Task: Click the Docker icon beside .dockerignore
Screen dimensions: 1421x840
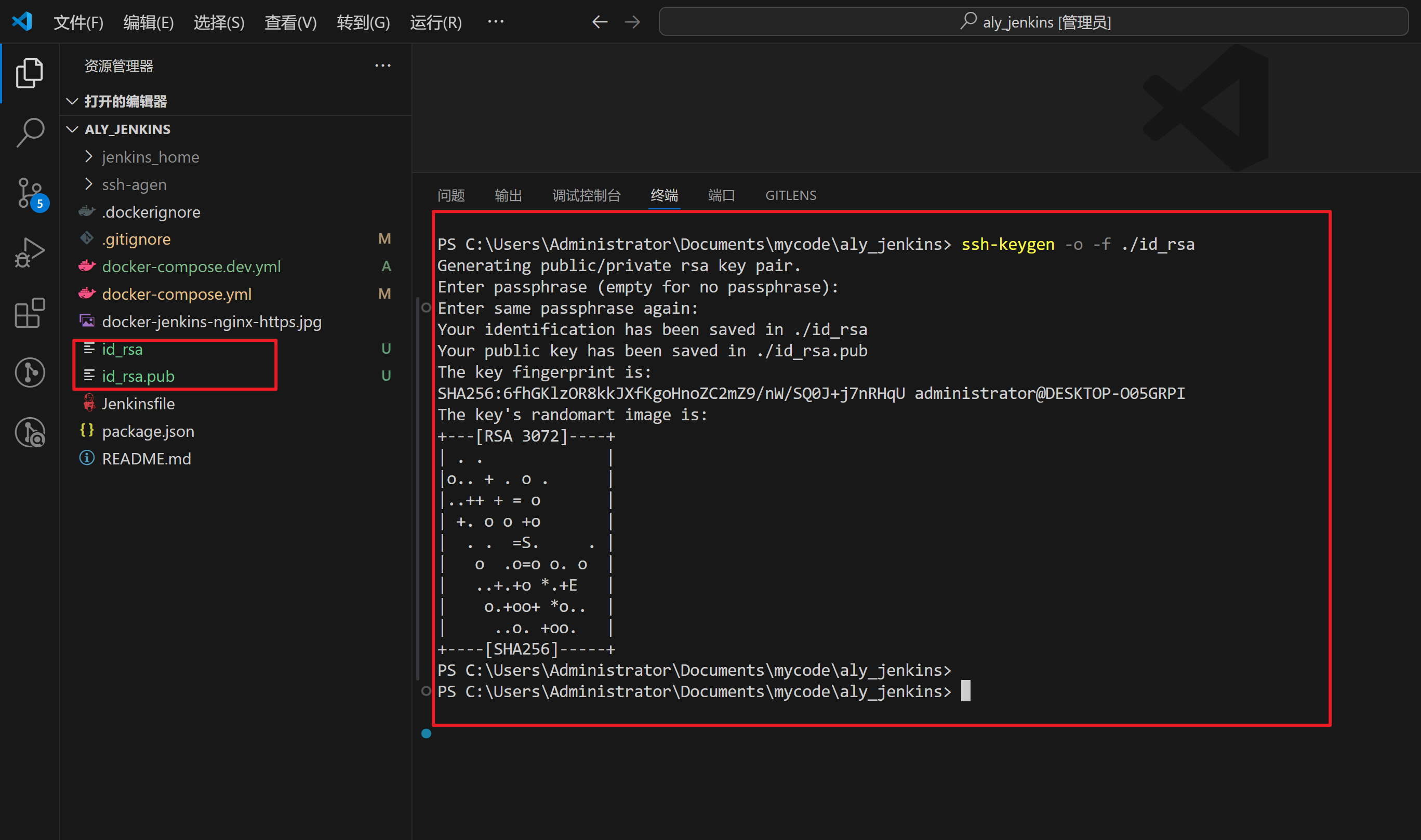Action: pos(87,212)
